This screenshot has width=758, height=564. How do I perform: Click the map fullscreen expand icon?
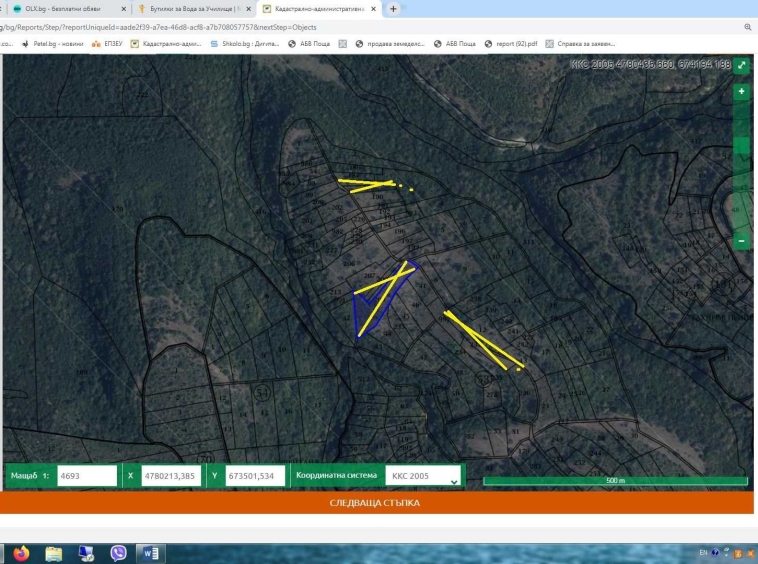tap(741, 64)
